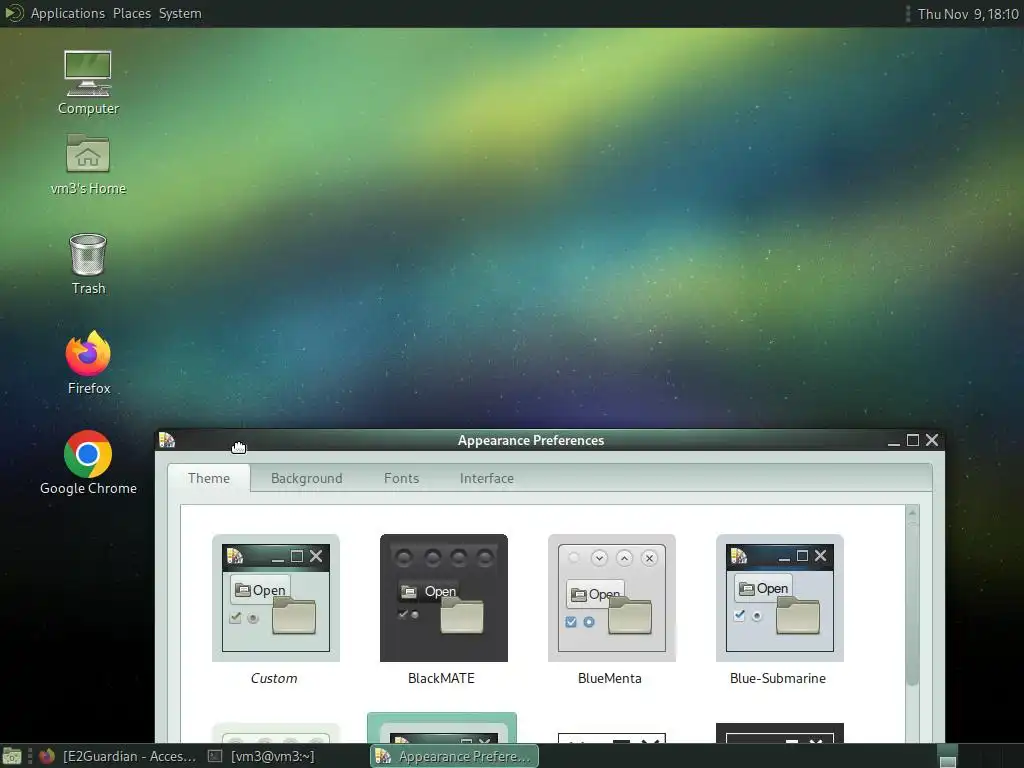Click the theme list scrollbar handle
This screenshot has width=1024, height=768.
click(912, 604)
